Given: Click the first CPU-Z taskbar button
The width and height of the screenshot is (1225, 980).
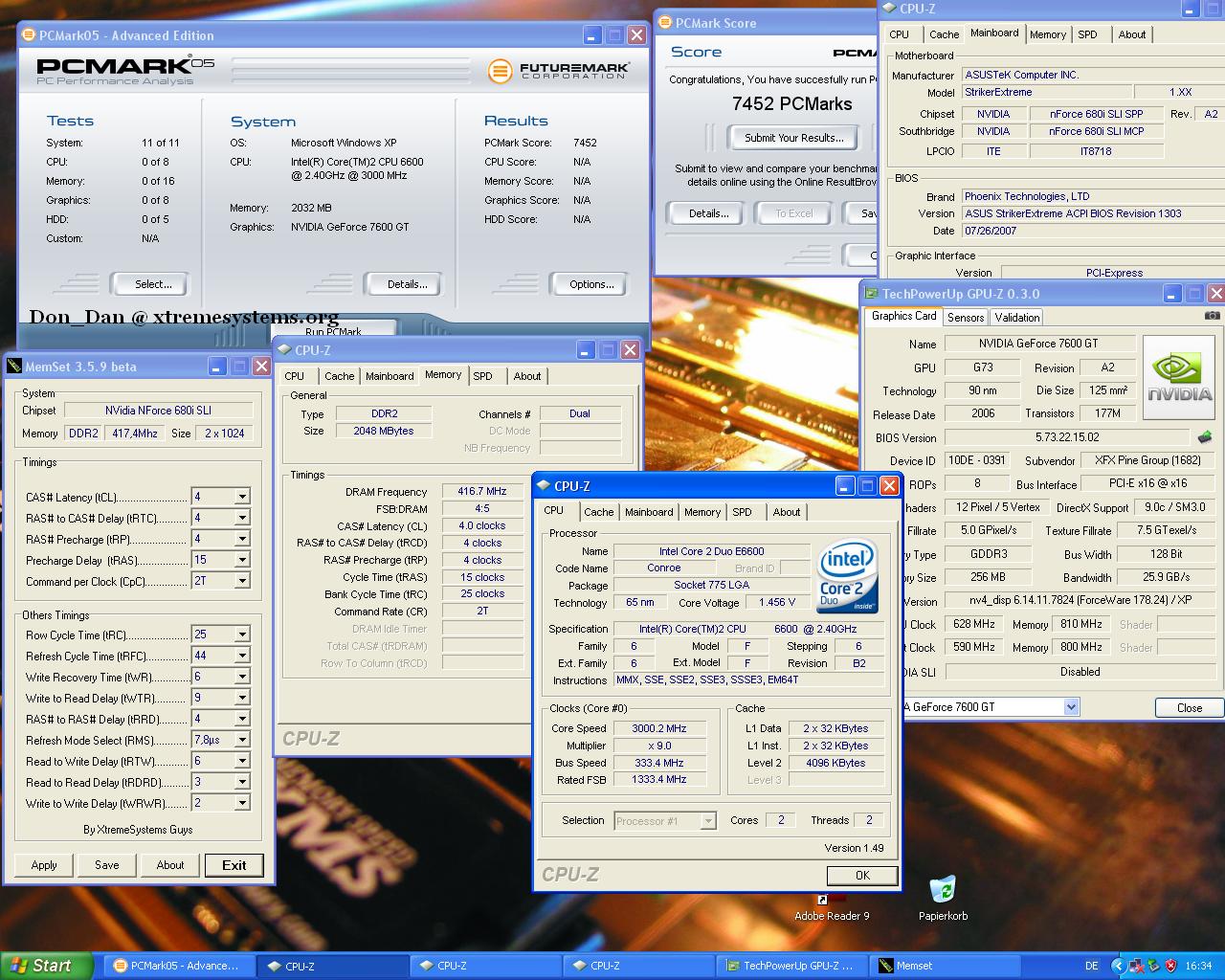Looking at the screenshot, I should click(331, 966).
